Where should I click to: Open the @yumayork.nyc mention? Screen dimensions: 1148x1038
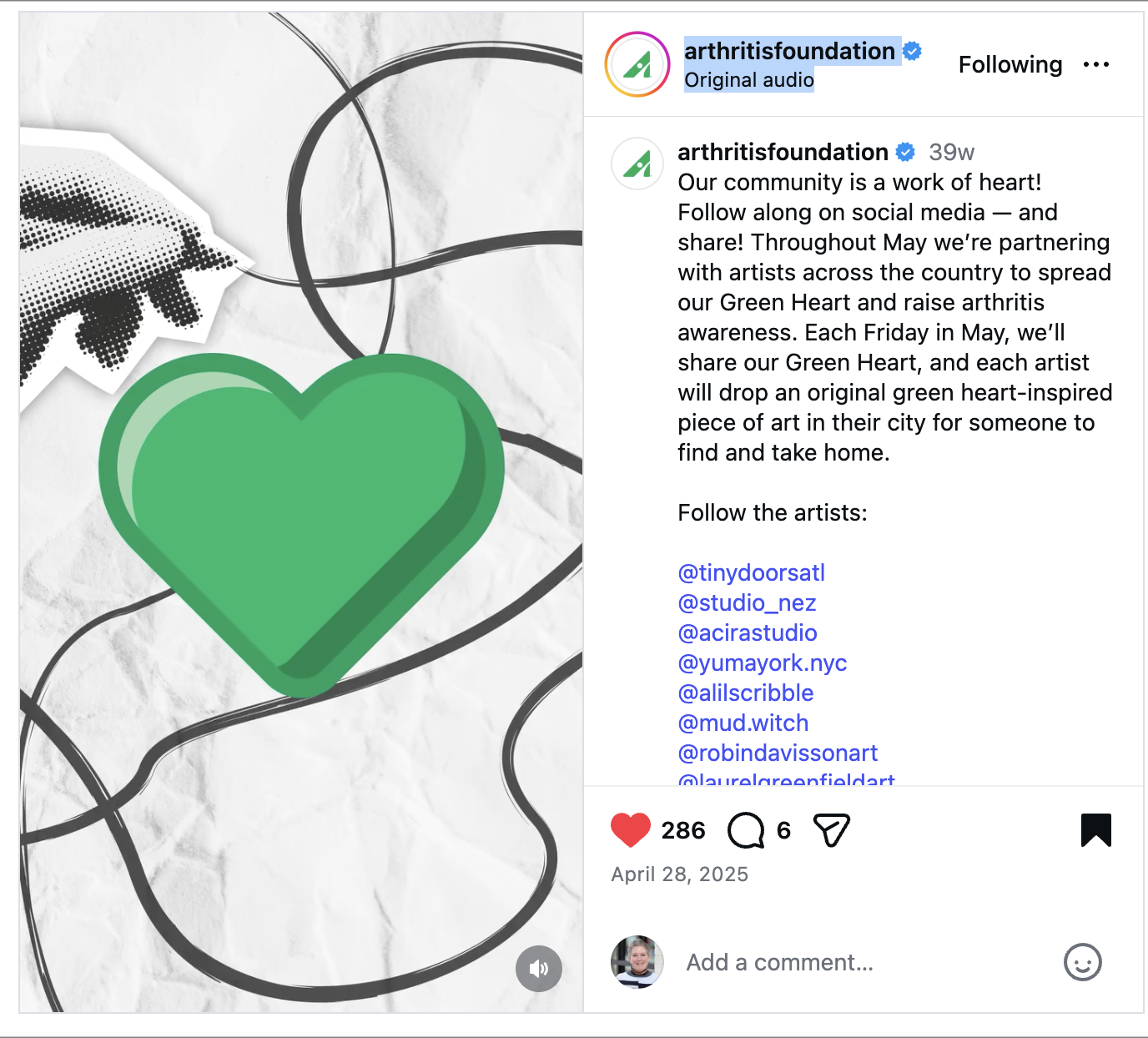(x=763, y=663)
